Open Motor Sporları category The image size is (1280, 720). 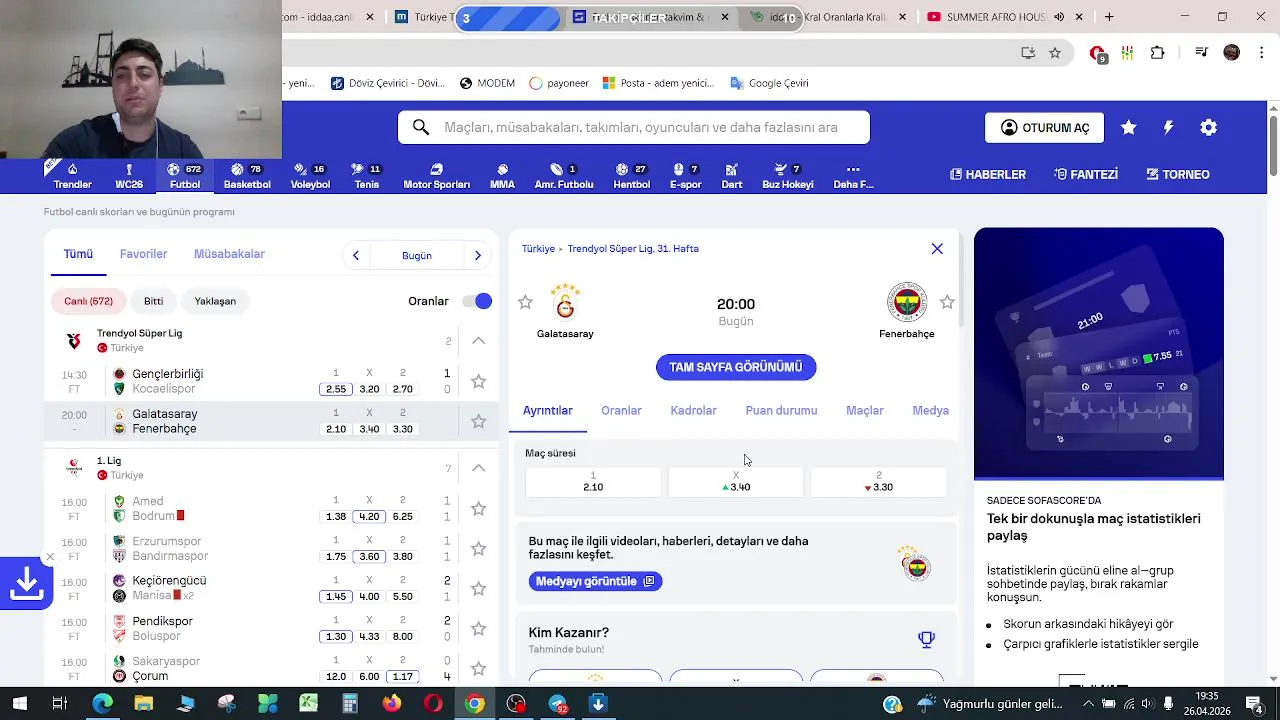click(436, 176)
